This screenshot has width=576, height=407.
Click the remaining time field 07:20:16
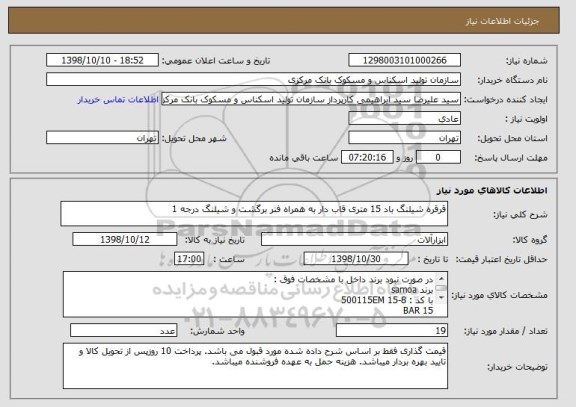tap(367, 158)
